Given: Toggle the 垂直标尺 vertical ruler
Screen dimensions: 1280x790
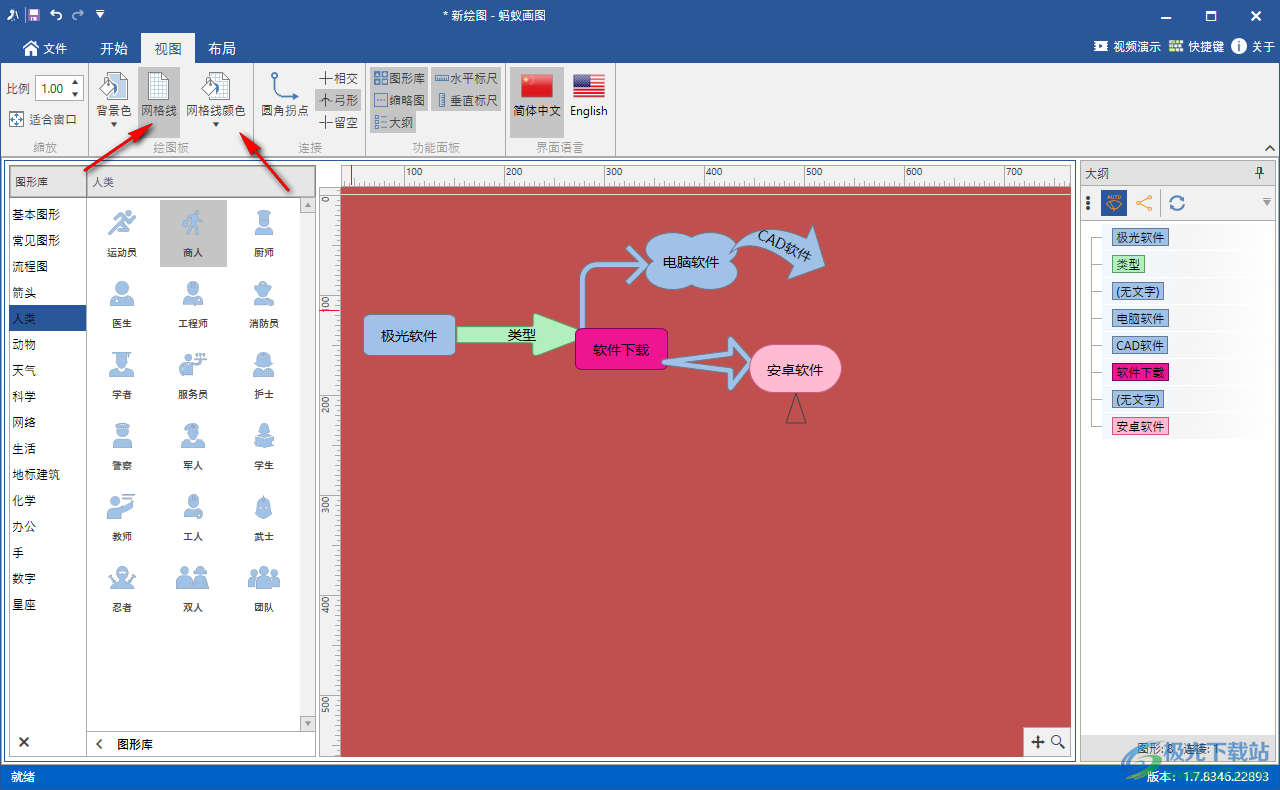Looking at the screenshot, I should coord(466,100).
